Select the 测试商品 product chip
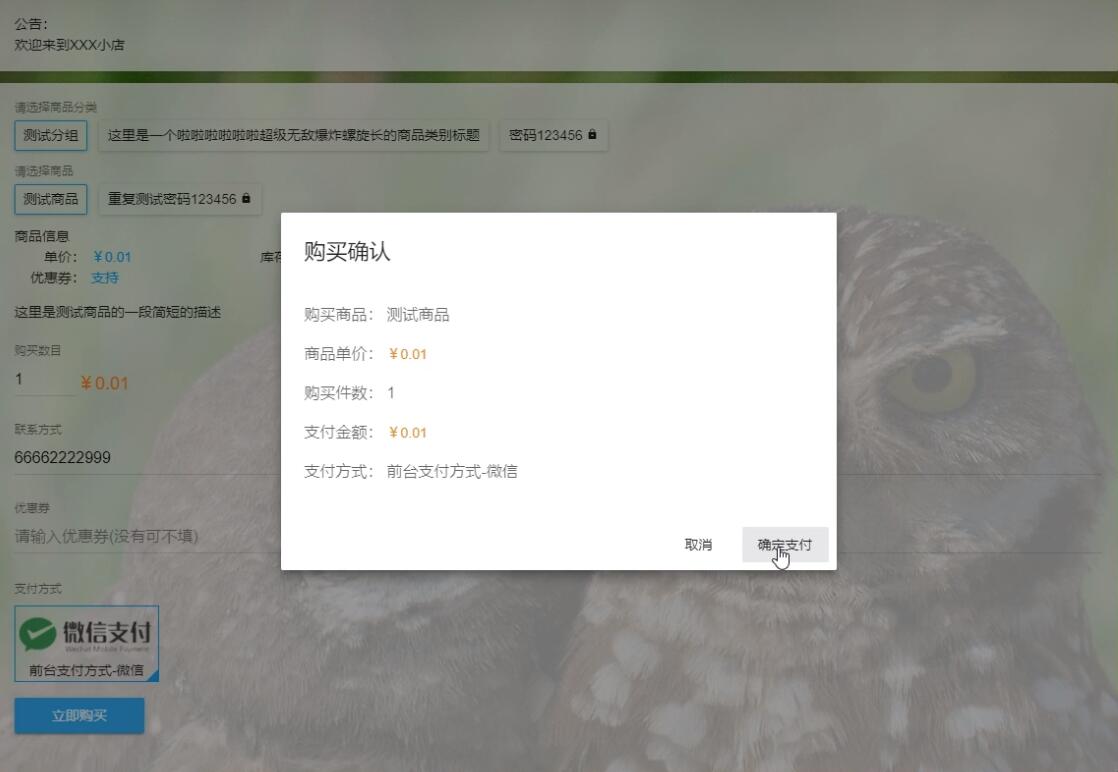The width and height of the screenshot is (1118, 772). point(51,199)
